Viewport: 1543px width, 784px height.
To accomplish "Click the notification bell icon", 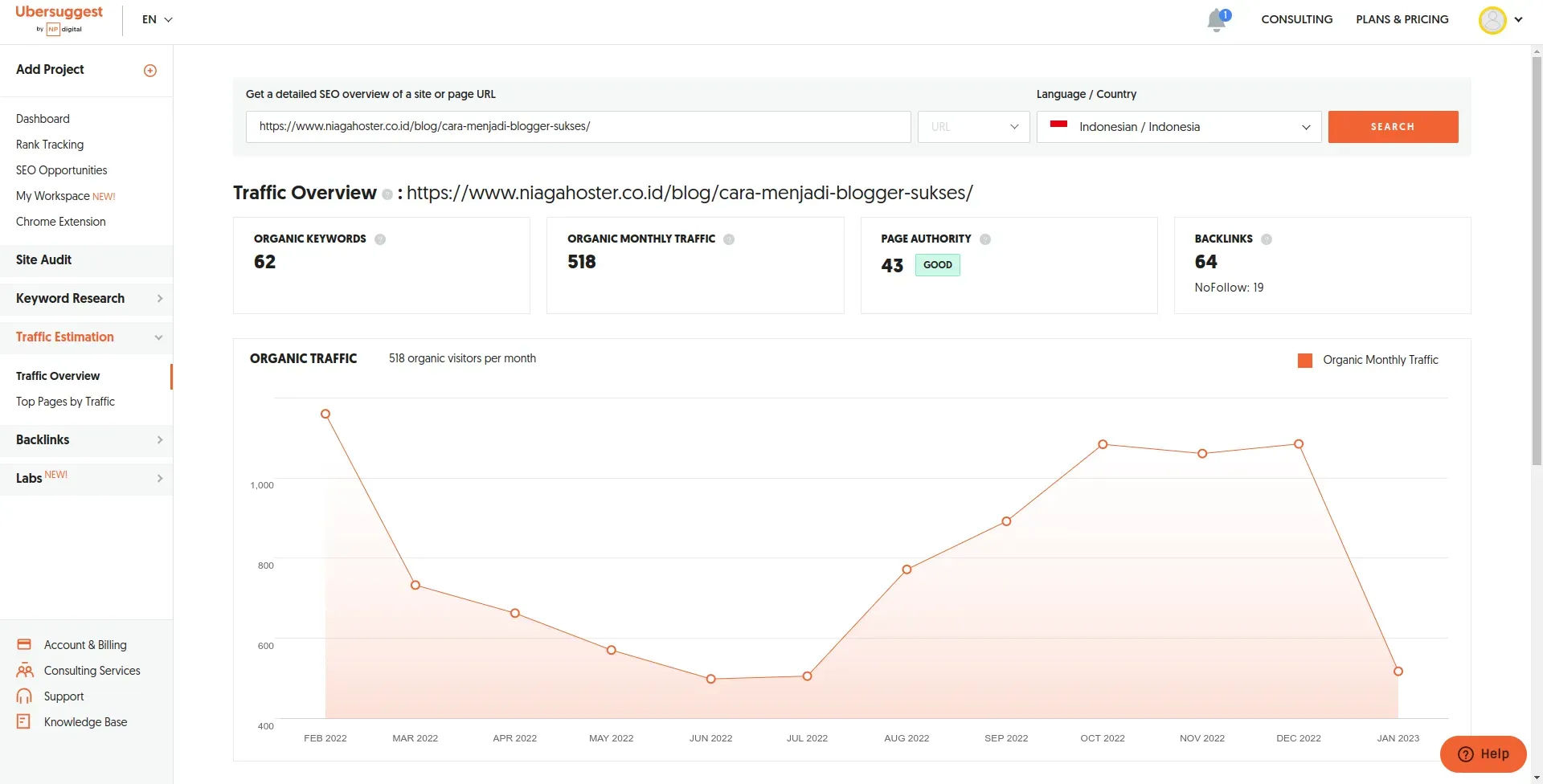I will (x=1217, y=21).
